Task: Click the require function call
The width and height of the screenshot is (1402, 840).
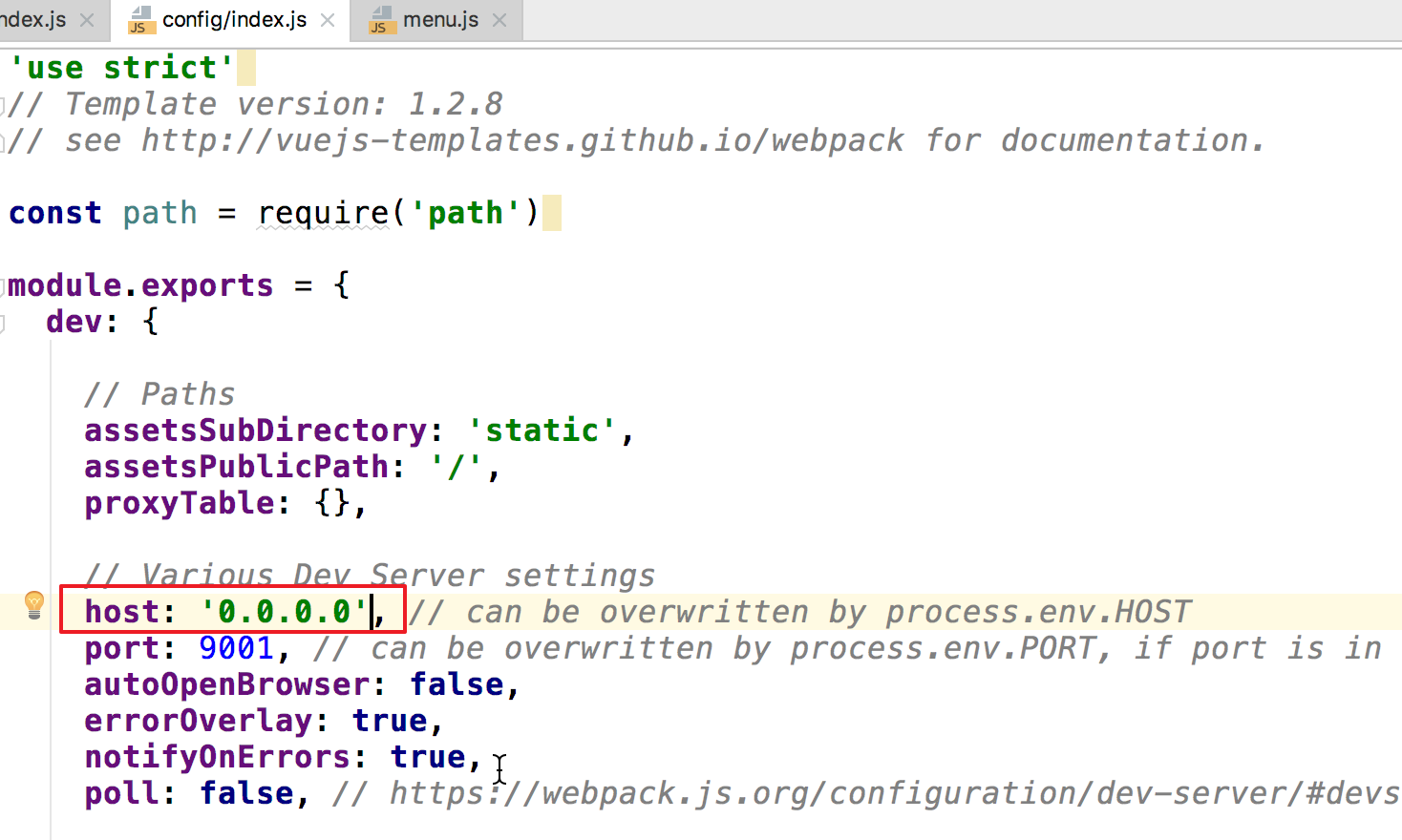Action: pos(323,213)
